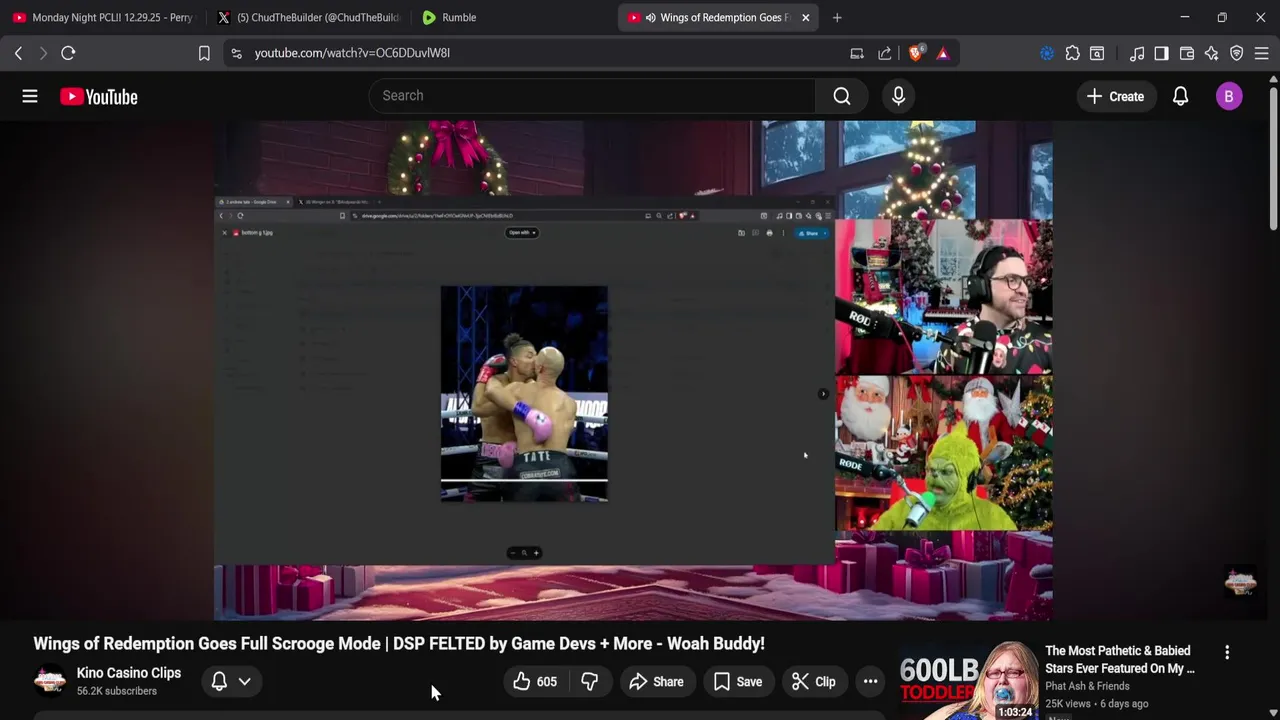Click the magnifier search button
Image resolution: width=1280 pixels, height=720 pixels.
tap(842, 96)
